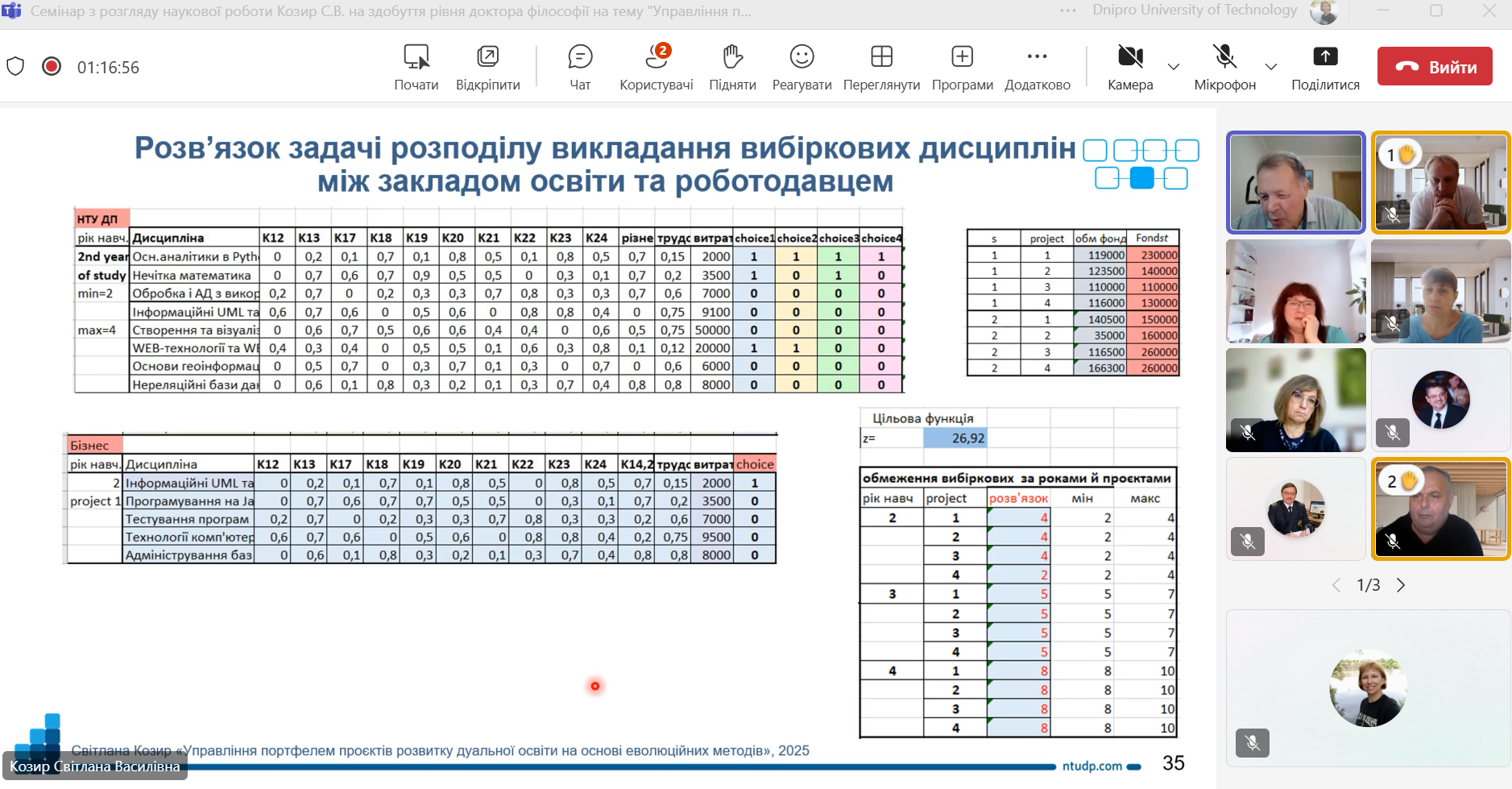Go to previous participants page

[1336, 585]
